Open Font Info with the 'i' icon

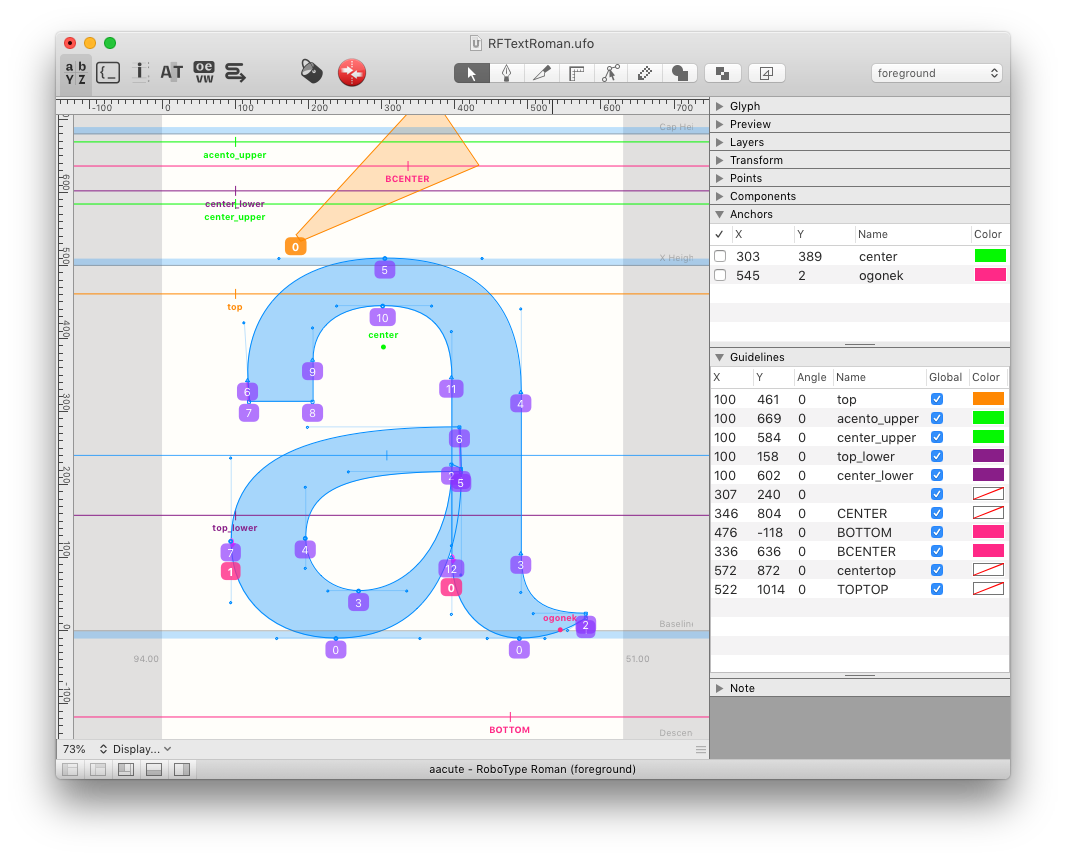[140, 72]
